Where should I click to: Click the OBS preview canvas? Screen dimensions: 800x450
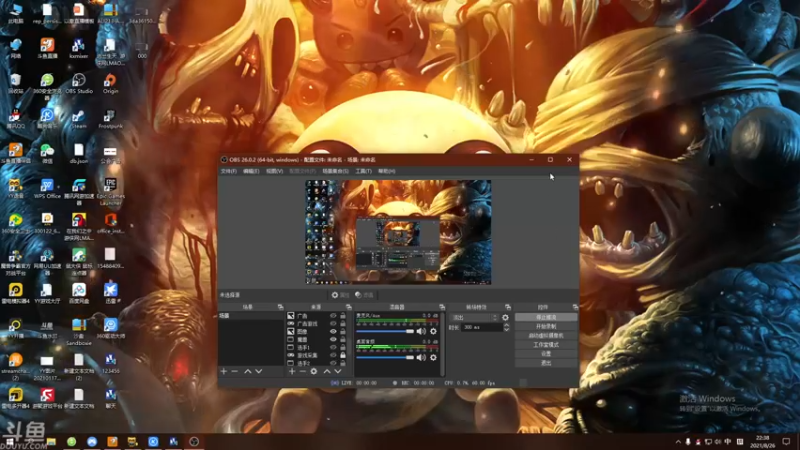398,232
